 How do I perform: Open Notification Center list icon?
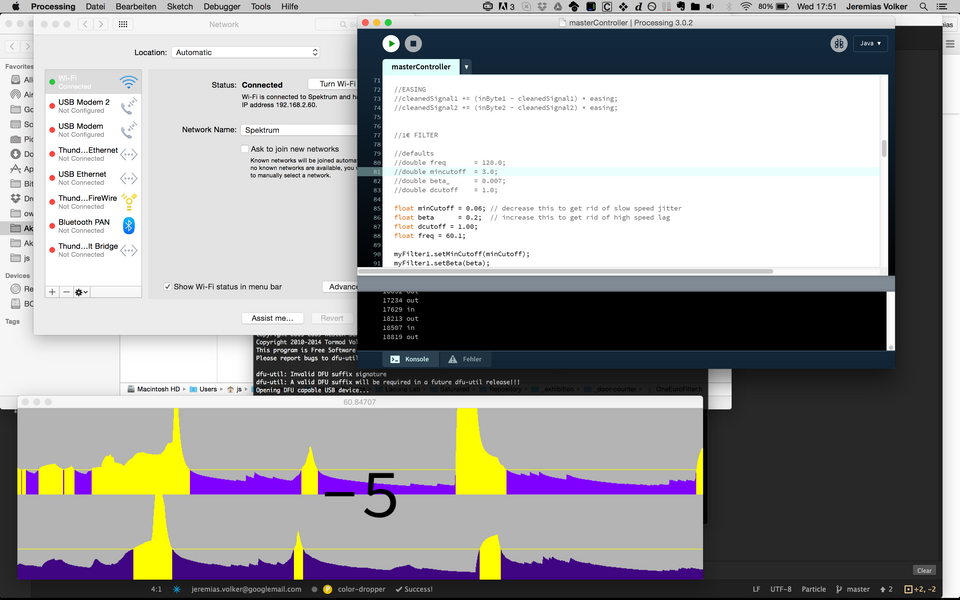[x=942, y=7]
